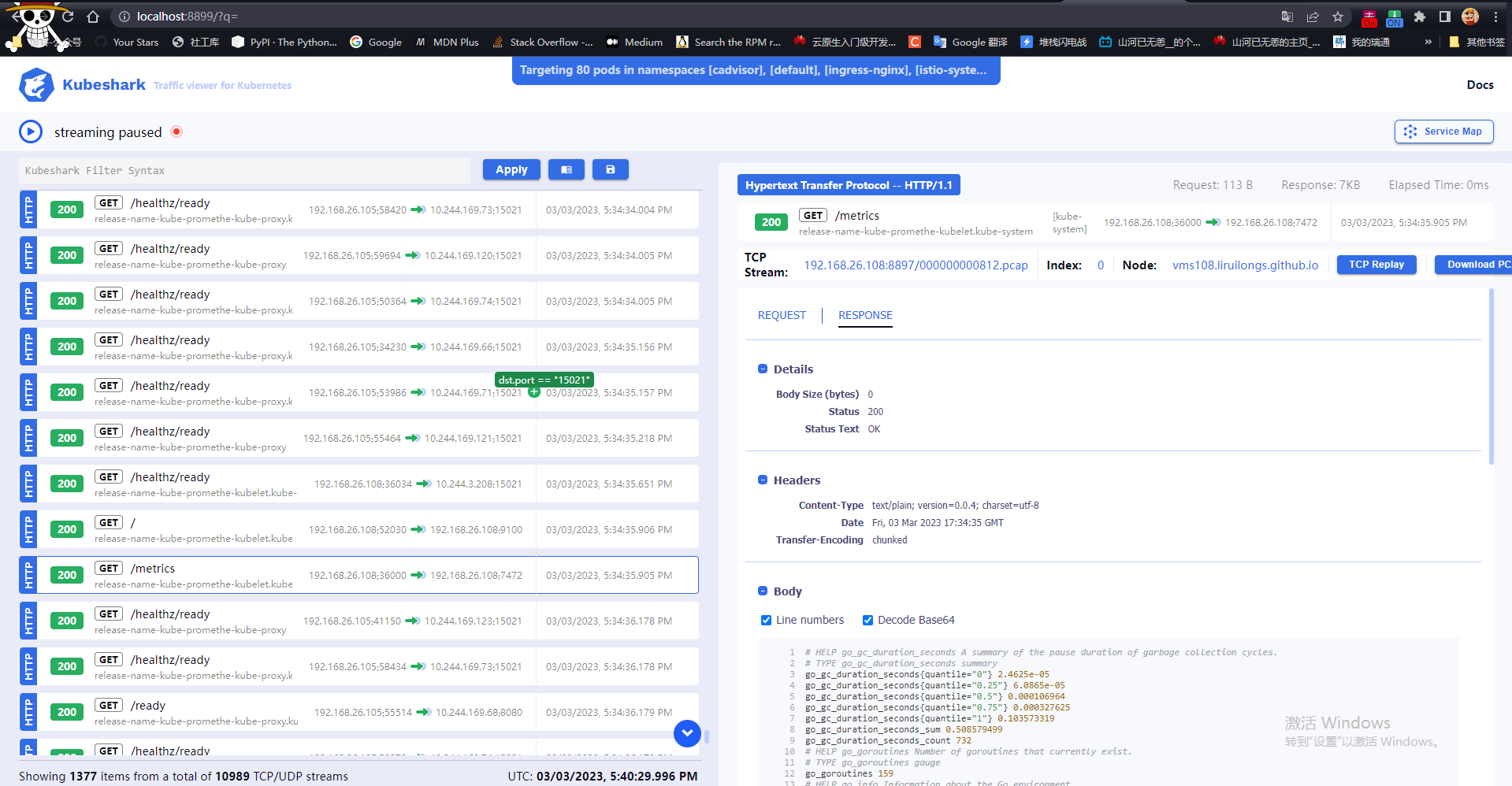Select /healthz/ready entry at 5:34:34.004 PM
The image size is (1512, 786).
[x=358, y=209]
